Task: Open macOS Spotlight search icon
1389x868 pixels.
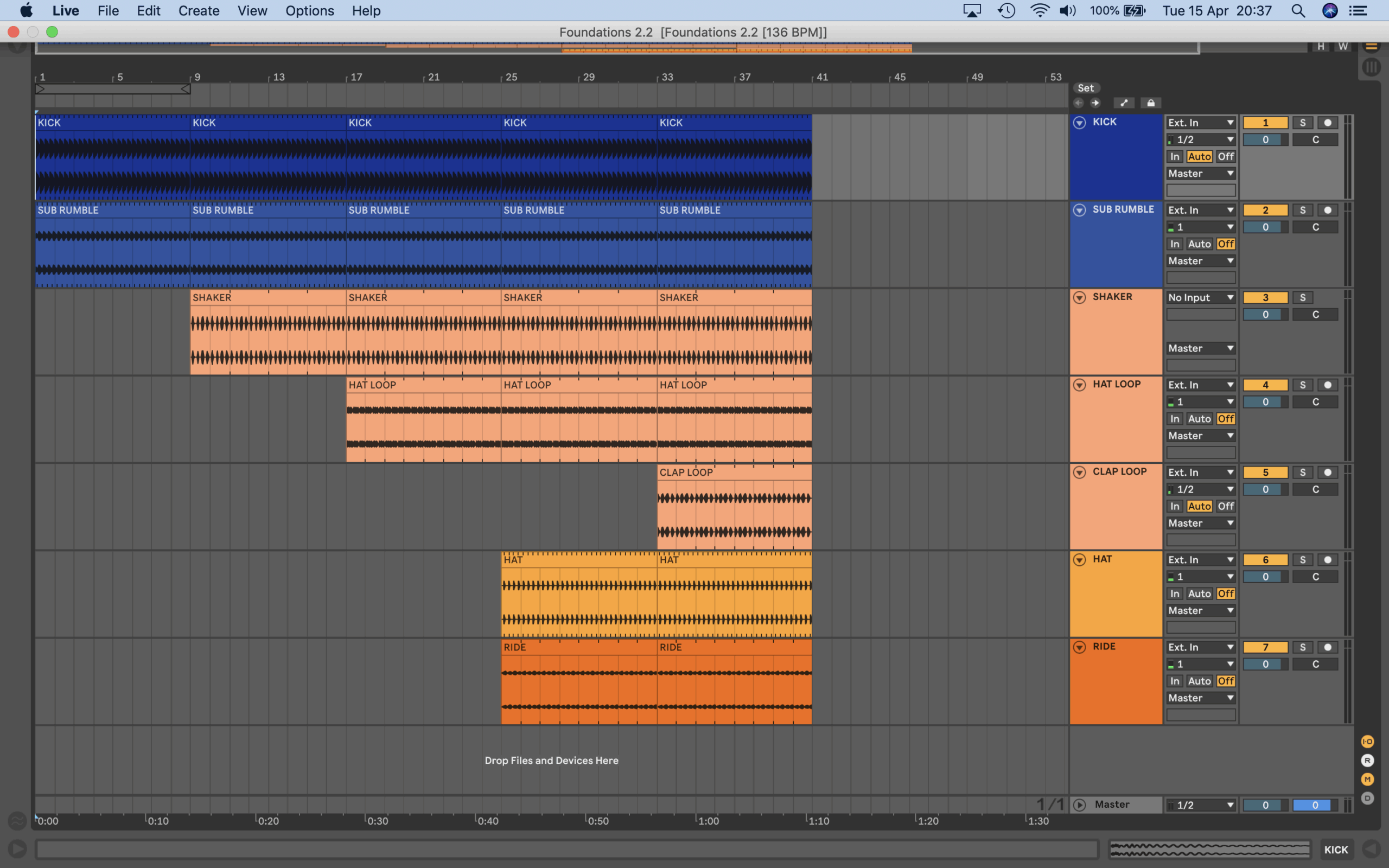Action: point(1298,11)
